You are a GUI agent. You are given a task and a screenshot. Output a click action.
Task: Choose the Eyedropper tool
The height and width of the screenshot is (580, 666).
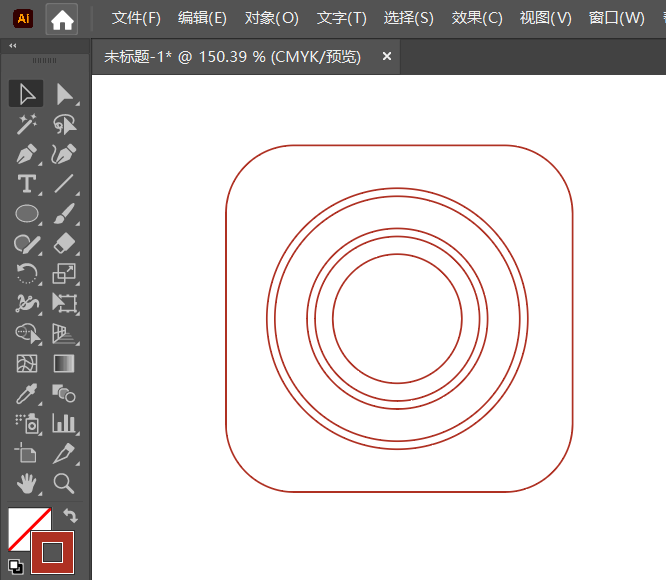tap(27, 393)
